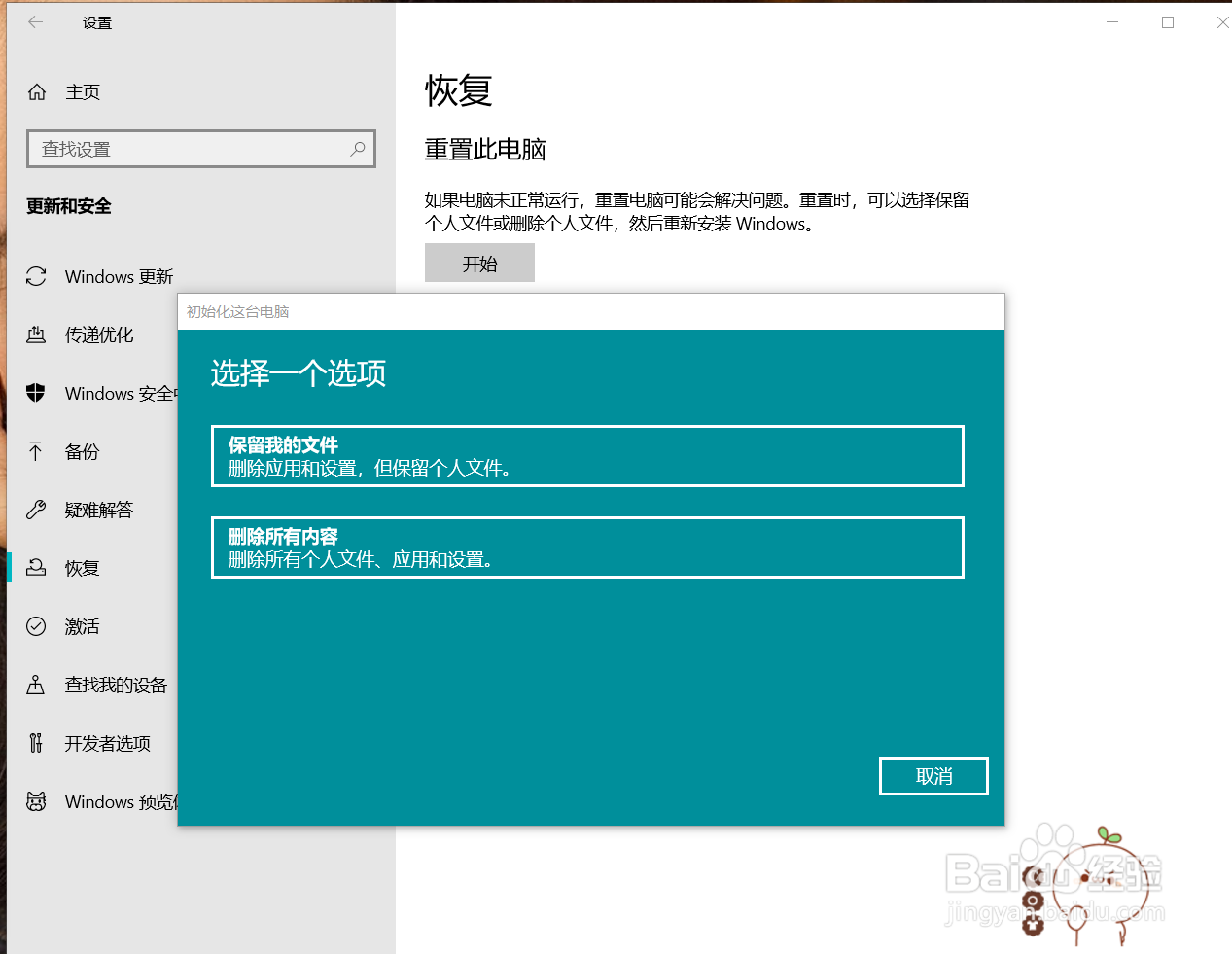The width and height of the screenshot is (1232, 954).
Task: Click the Windows security shield icon
Action: (x=36, y=393)
